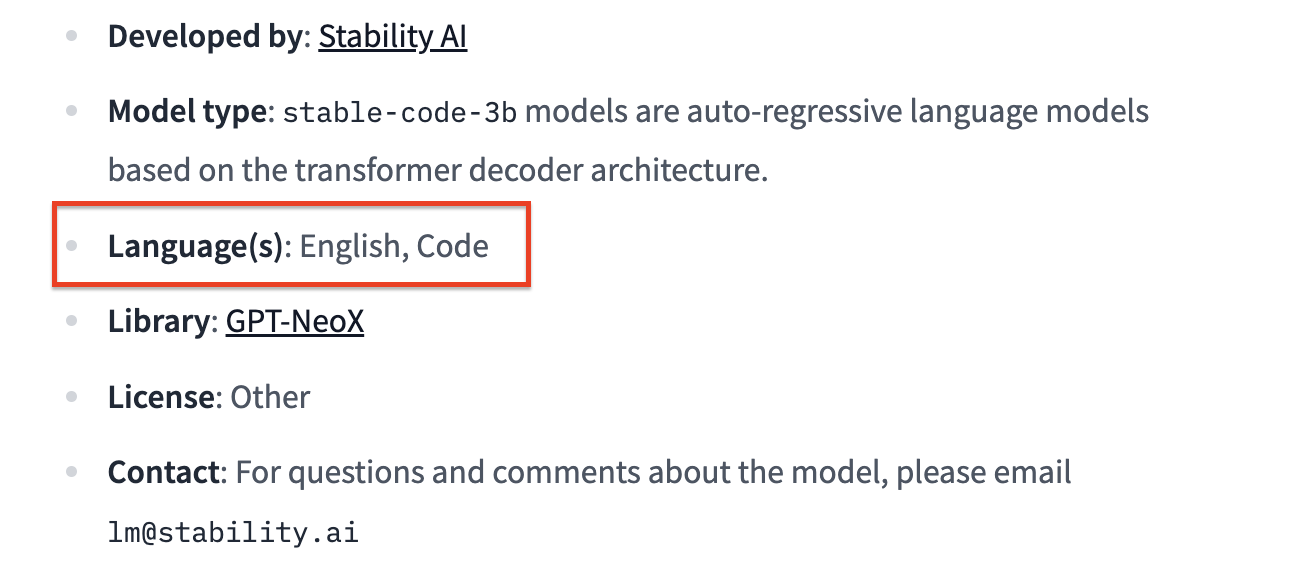Viewport: 1312px width, 566px height.
Task: Click the lm@stability.ai email address
Action: tap(233, 532)
